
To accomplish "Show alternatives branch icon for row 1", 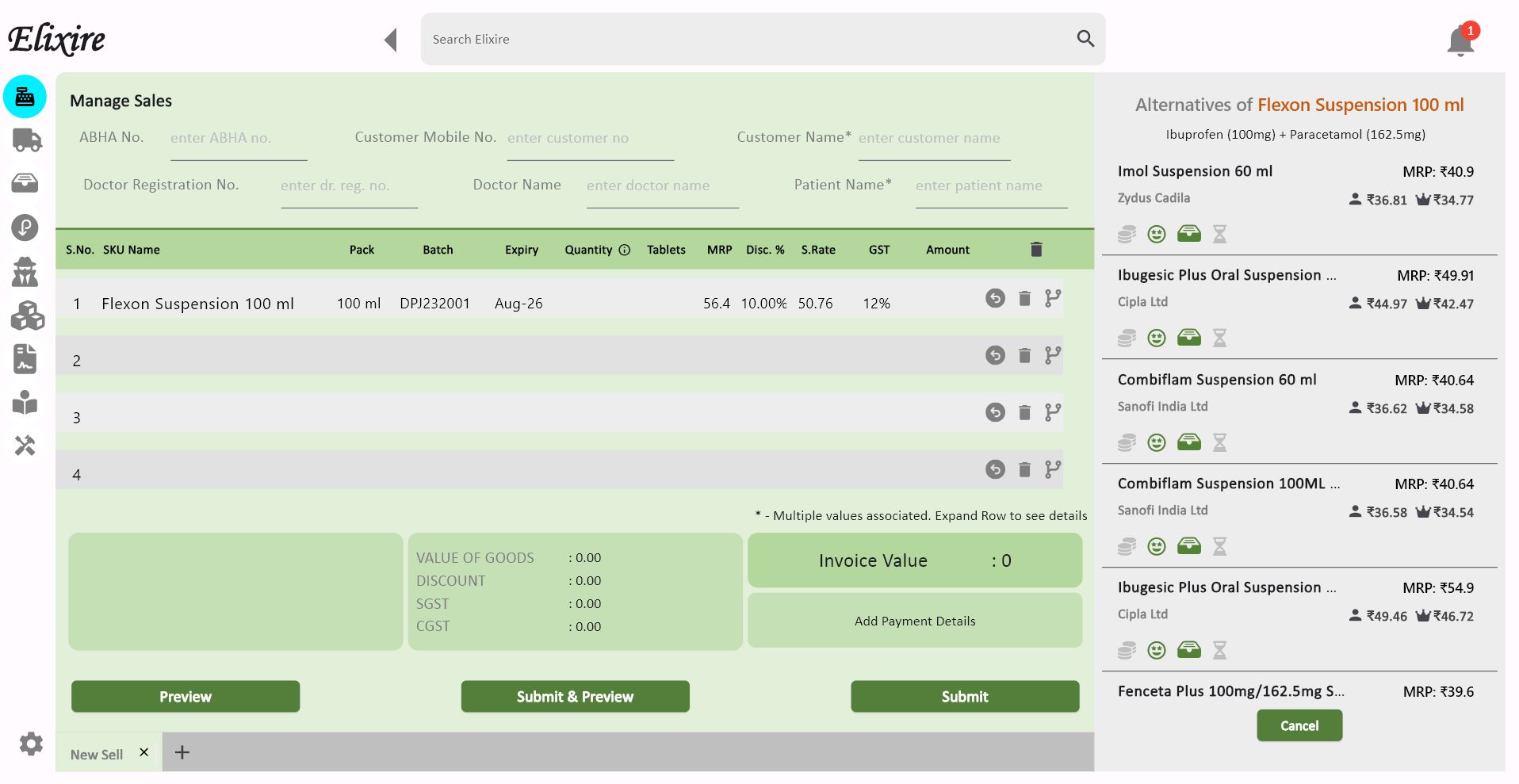I will [1053, 298].
